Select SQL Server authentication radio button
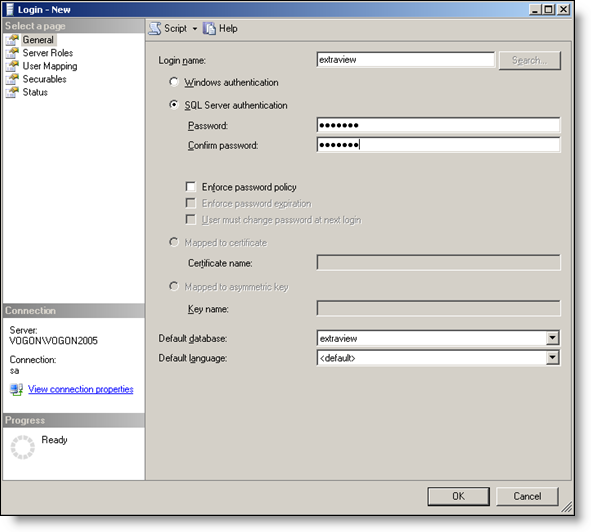The height and width of the screenshot is (532, 591). tap(174, 104)
